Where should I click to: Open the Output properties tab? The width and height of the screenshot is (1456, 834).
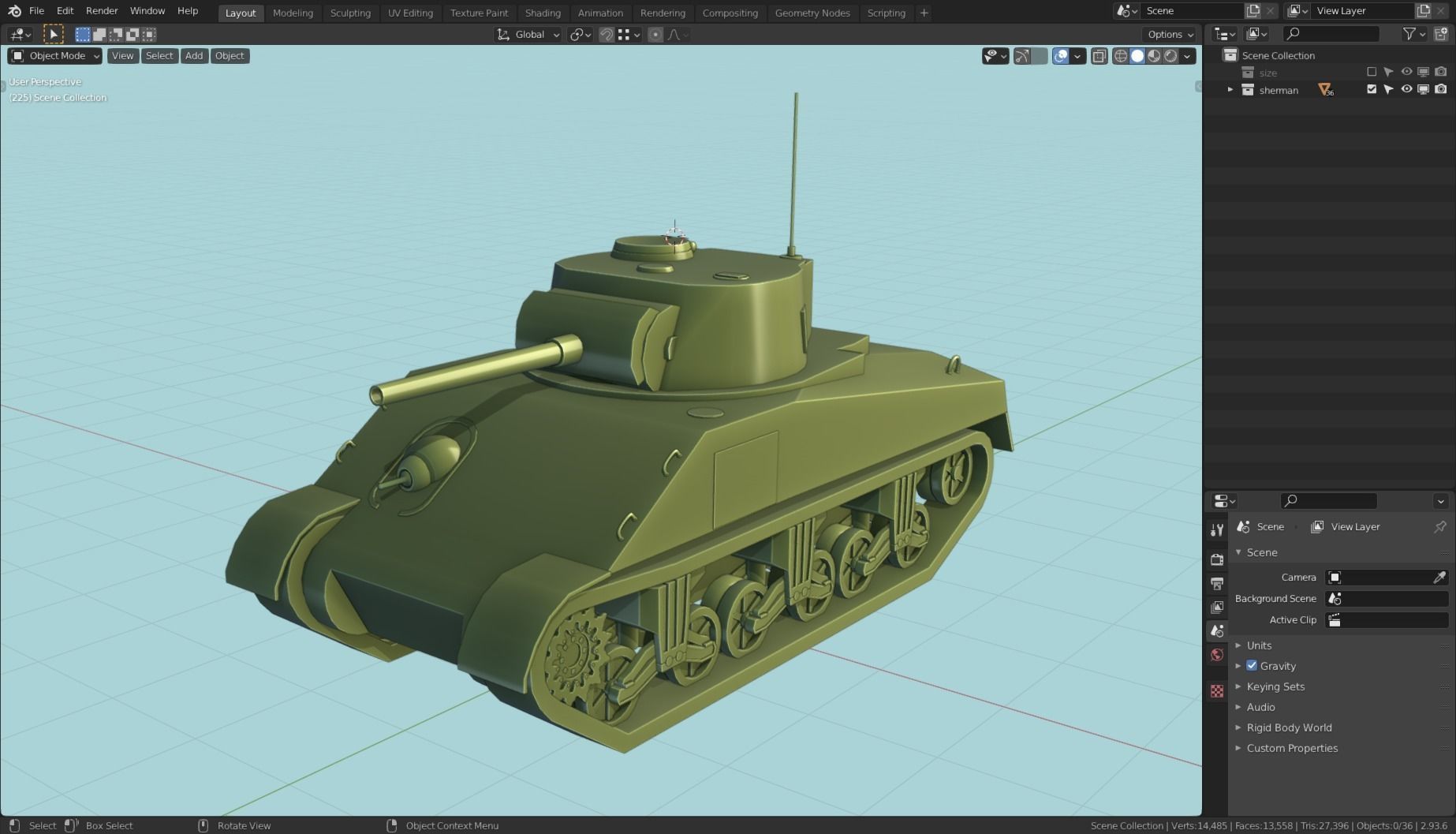tap(1217, 584)
